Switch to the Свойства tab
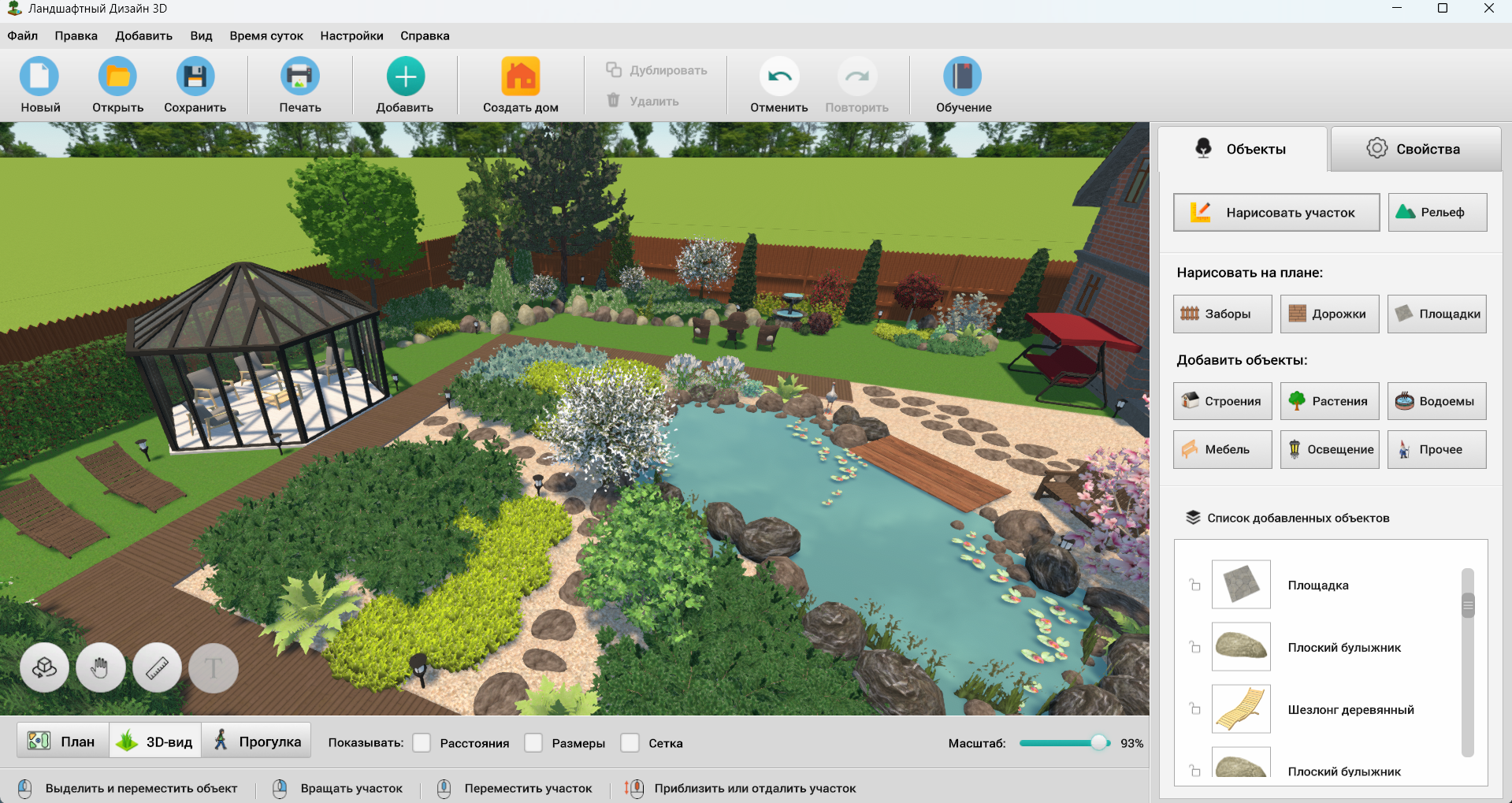This screenshot has width=1512, height=803. 1414,149
